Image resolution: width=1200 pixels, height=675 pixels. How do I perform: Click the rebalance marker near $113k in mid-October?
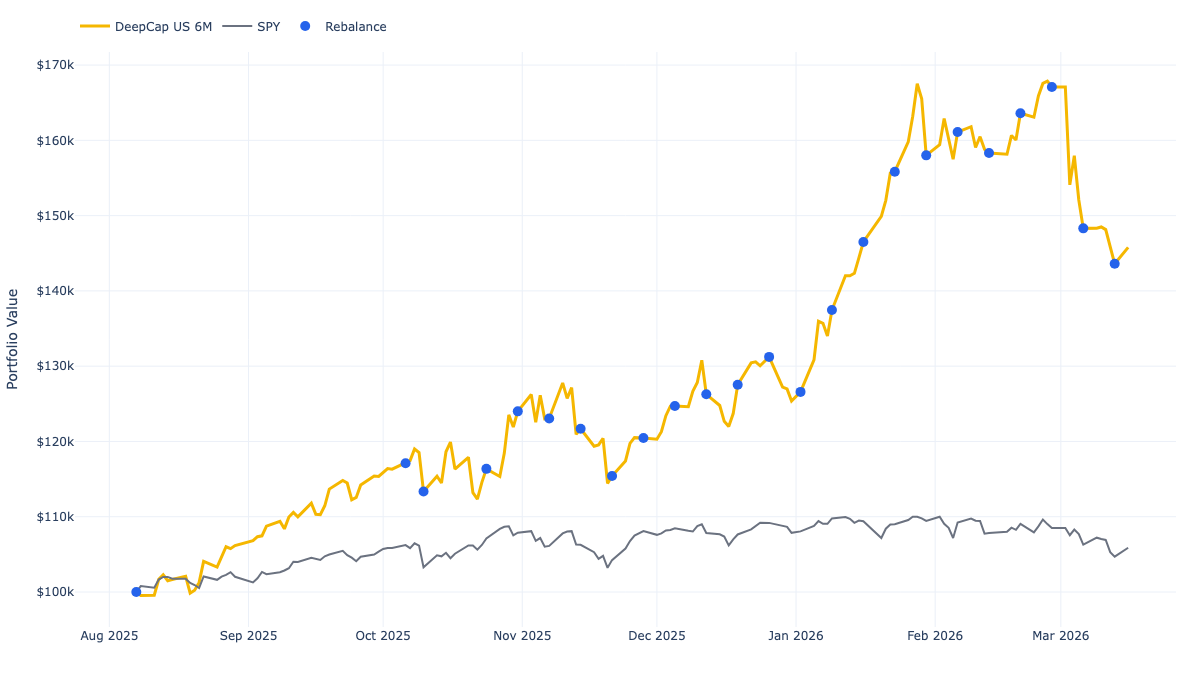point(422,491)
